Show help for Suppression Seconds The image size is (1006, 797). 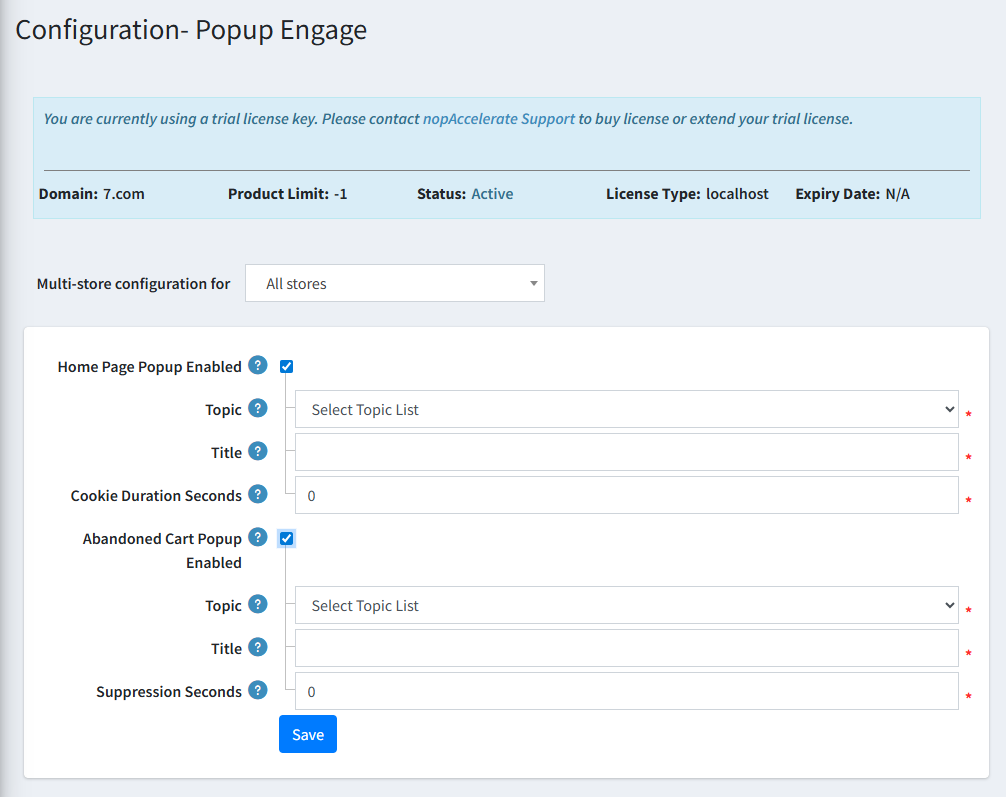[x=258, y=690]
